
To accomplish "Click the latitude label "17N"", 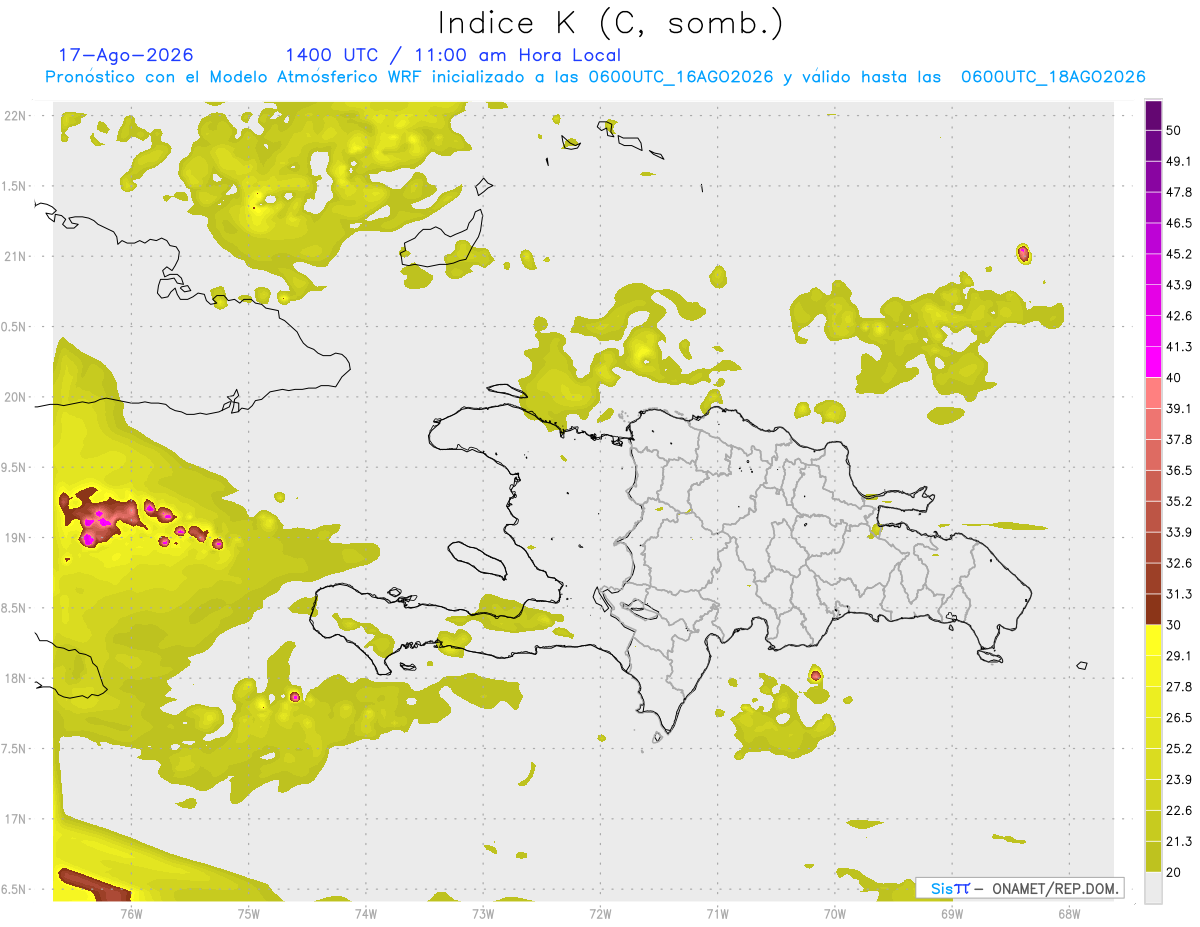I will point(15,820).
